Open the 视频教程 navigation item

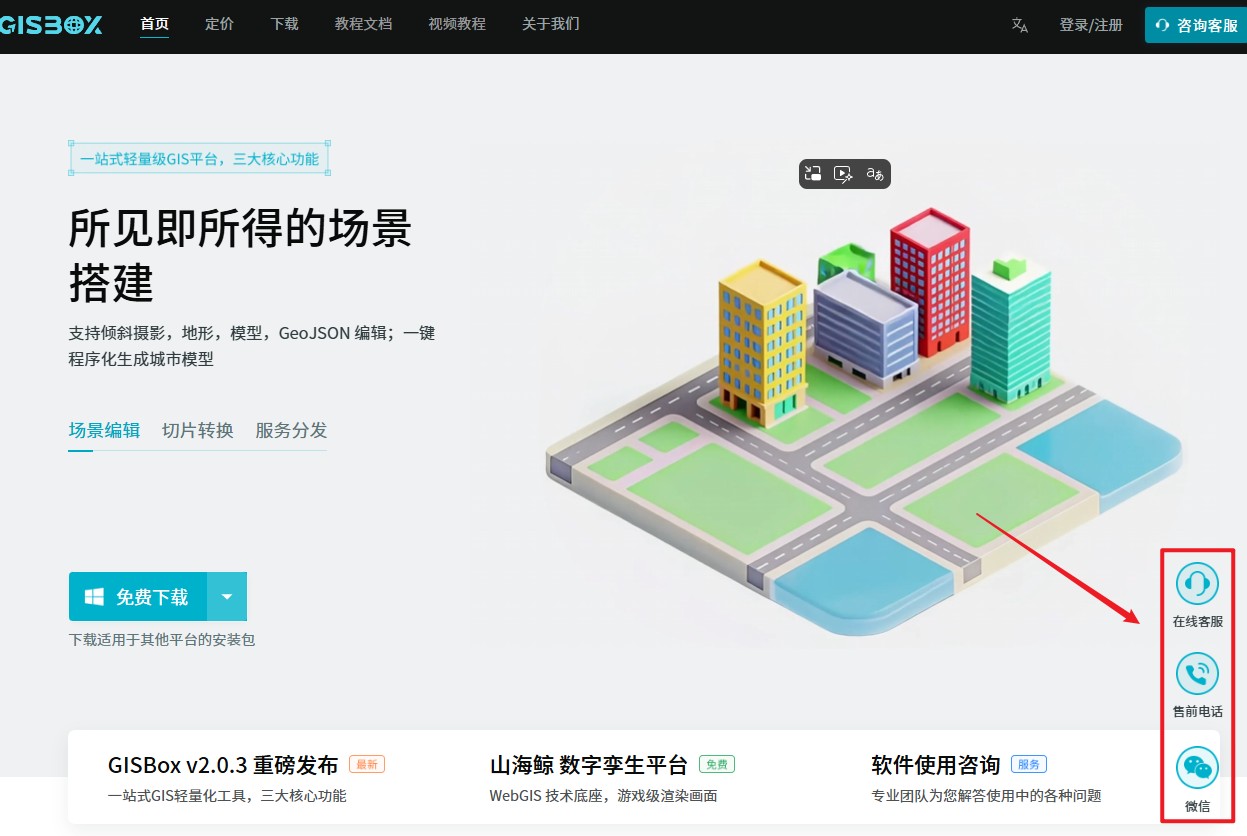click(457, 24)
